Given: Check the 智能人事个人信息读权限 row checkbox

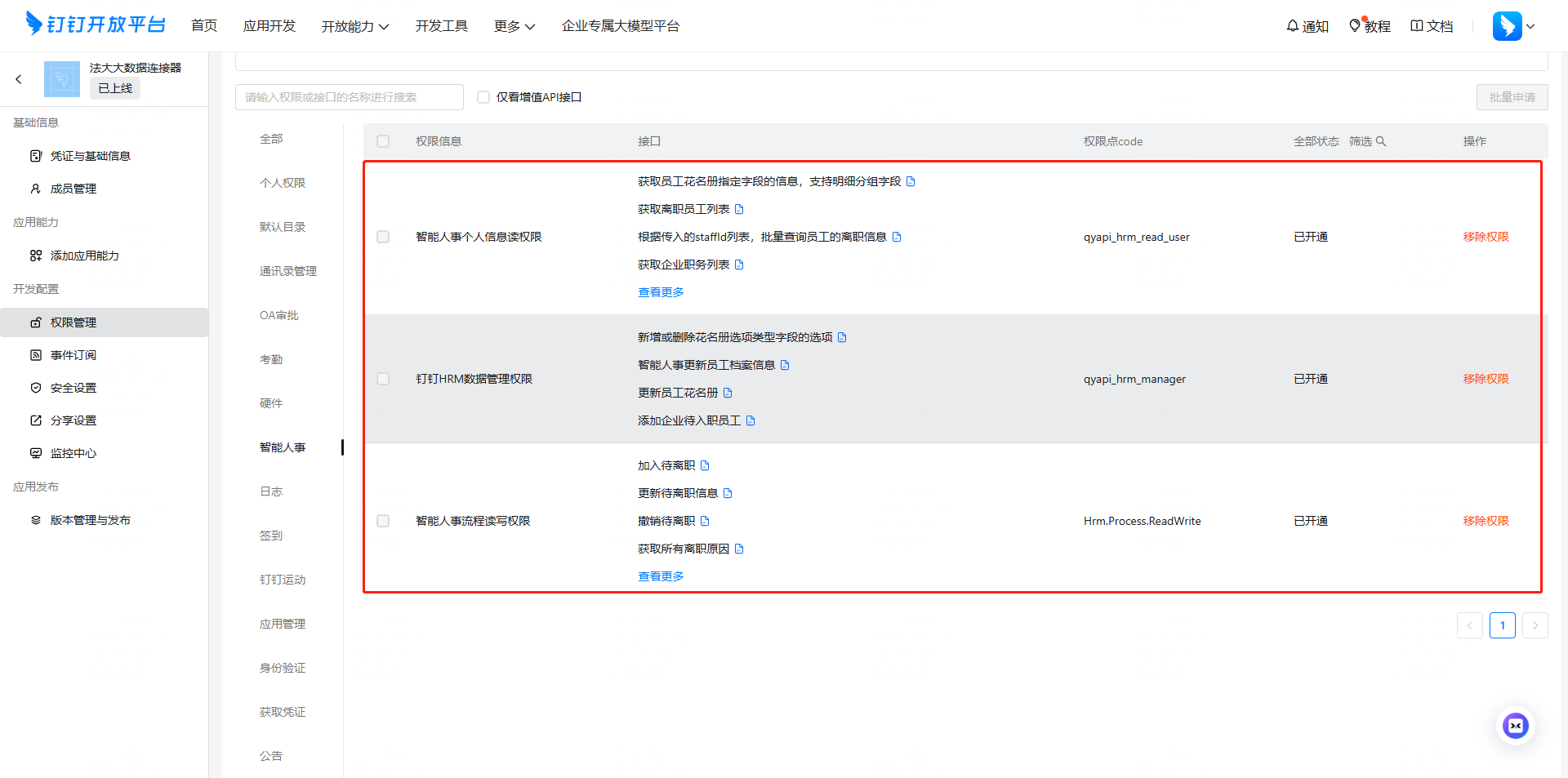Looking at the screenshot, I should point(383,237).
